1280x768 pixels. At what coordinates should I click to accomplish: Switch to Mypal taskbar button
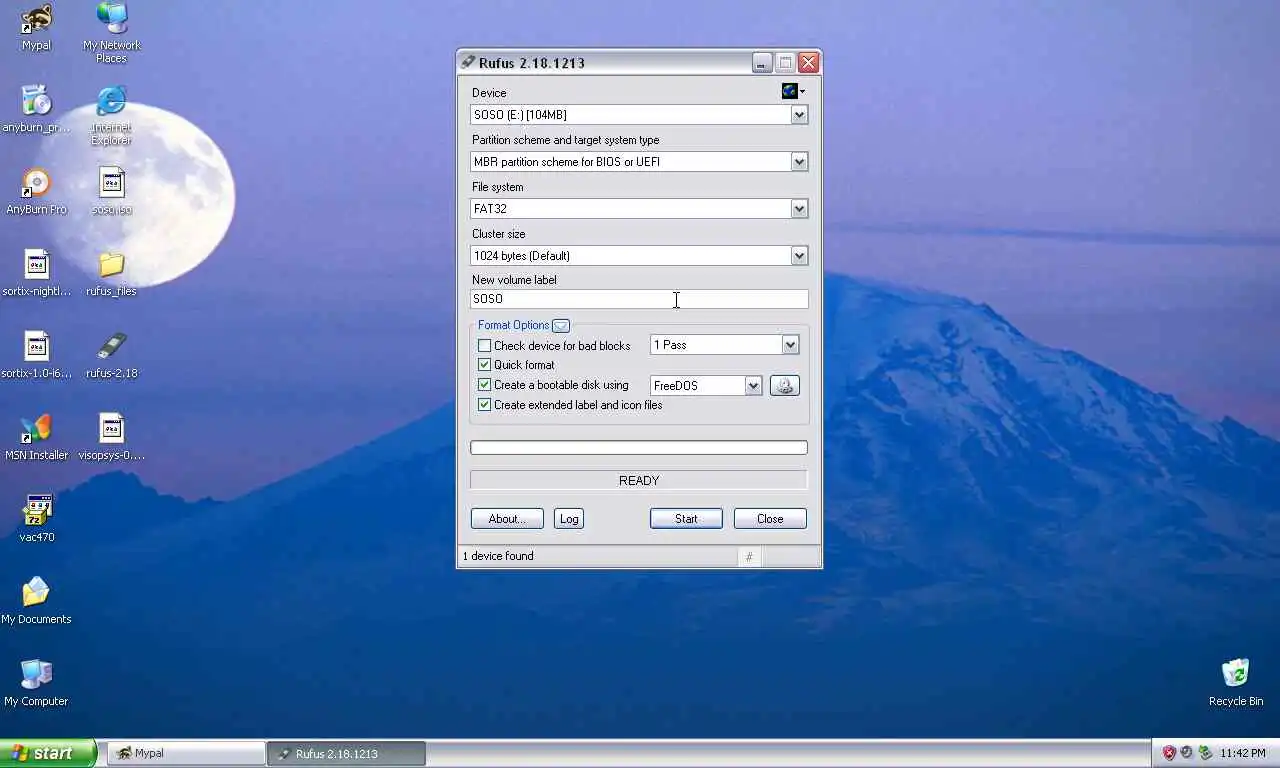click(x=186, y=753)
